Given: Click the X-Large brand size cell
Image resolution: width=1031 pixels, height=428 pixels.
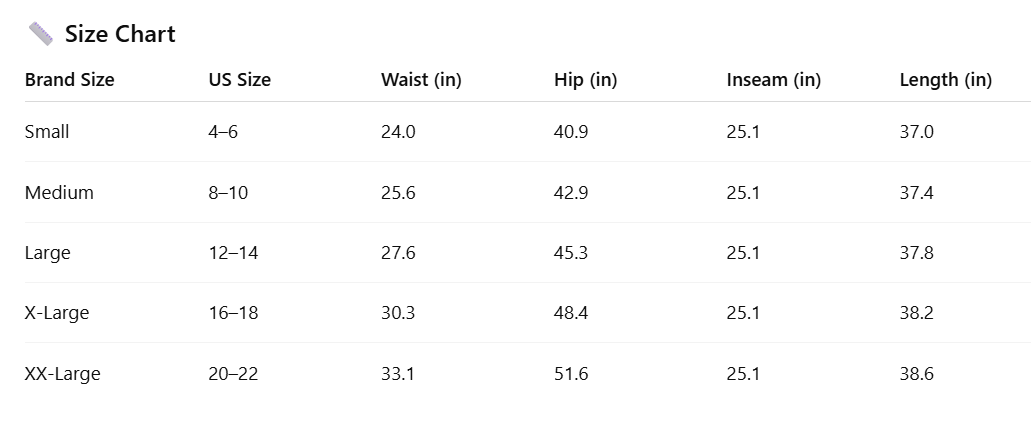Looking at the screenshot, I should (x=57, y=313).
